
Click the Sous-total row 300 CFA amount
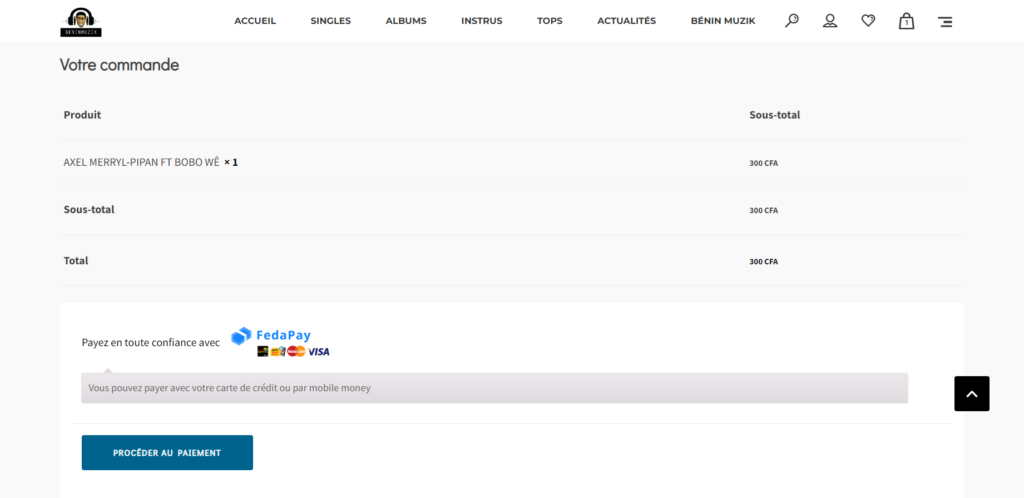(763, 210)
